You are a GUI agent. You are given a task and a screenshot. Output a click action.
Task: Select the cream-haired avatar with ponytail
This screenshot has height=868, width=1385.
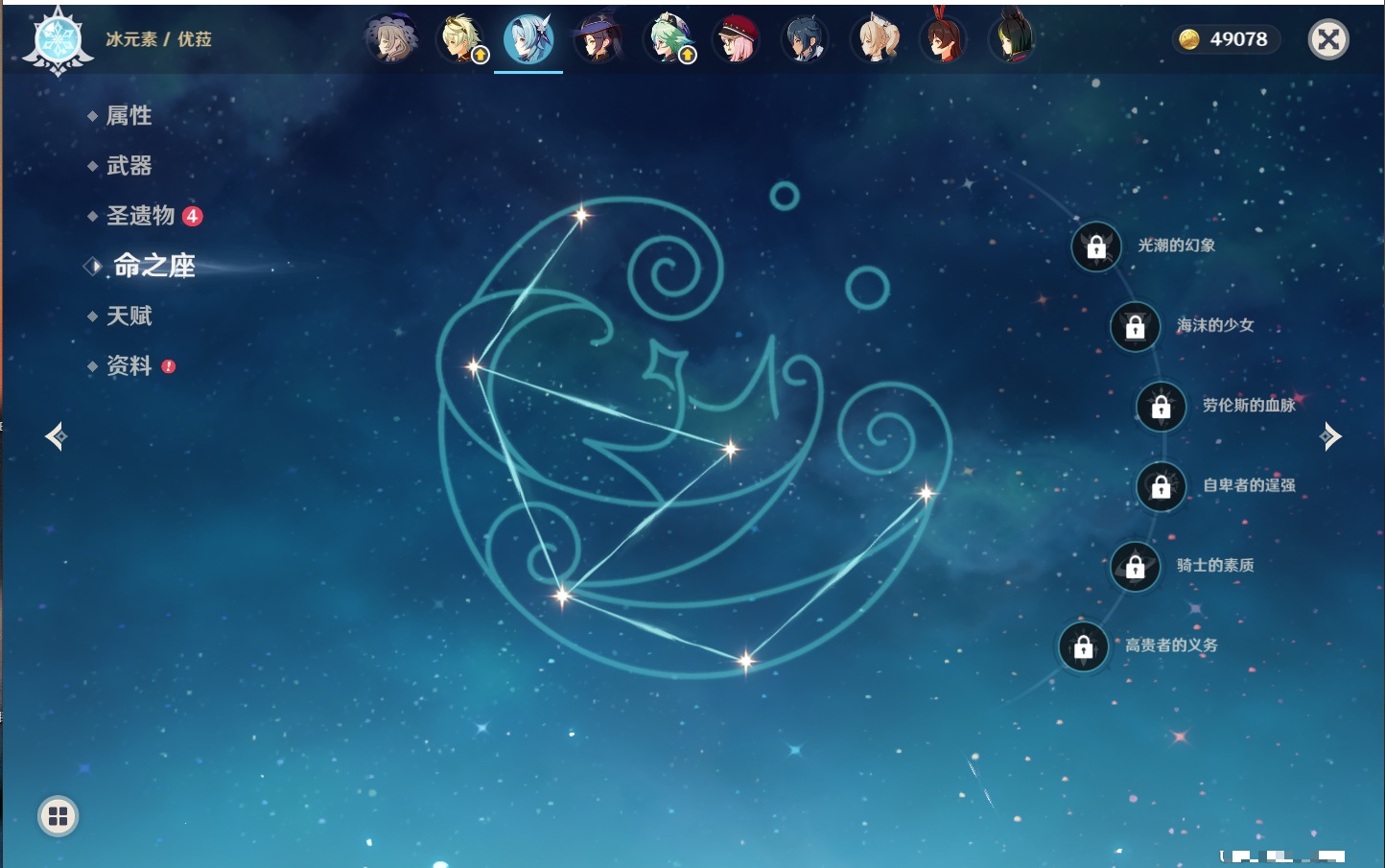(875, 39)
